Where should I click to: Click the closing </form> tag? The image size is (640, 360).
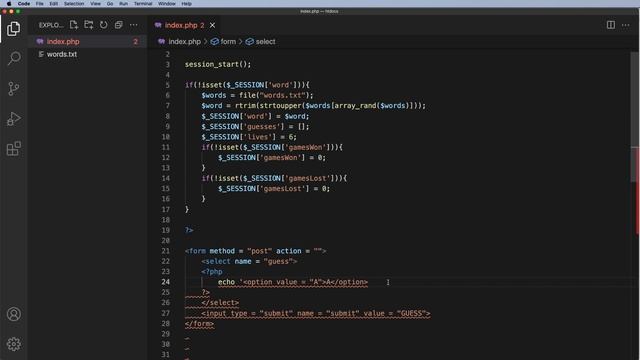point(199,324)
